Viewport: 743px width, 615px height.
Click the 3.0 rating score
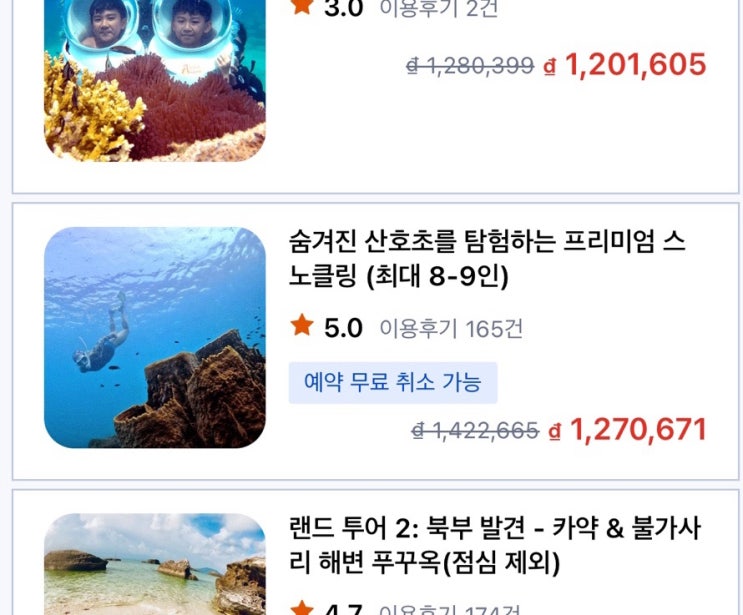343,9
